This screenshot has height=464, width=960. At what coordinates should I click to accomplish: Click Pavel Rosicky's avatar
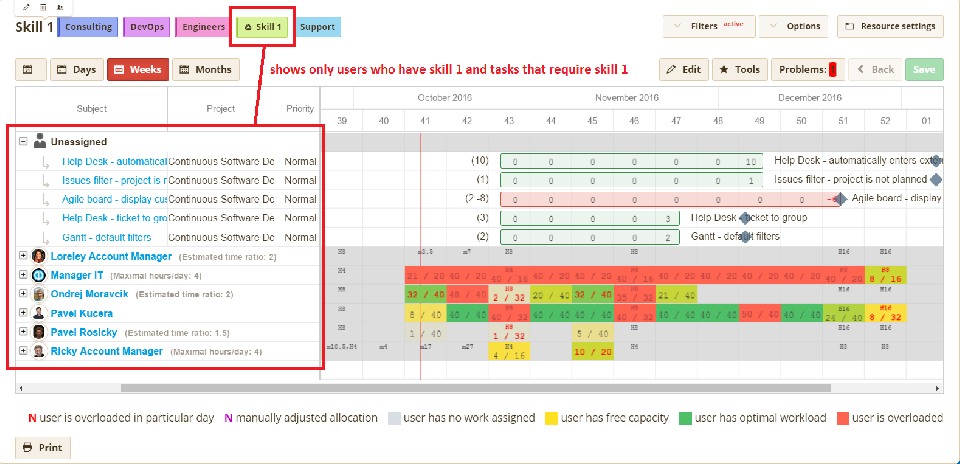39,332
